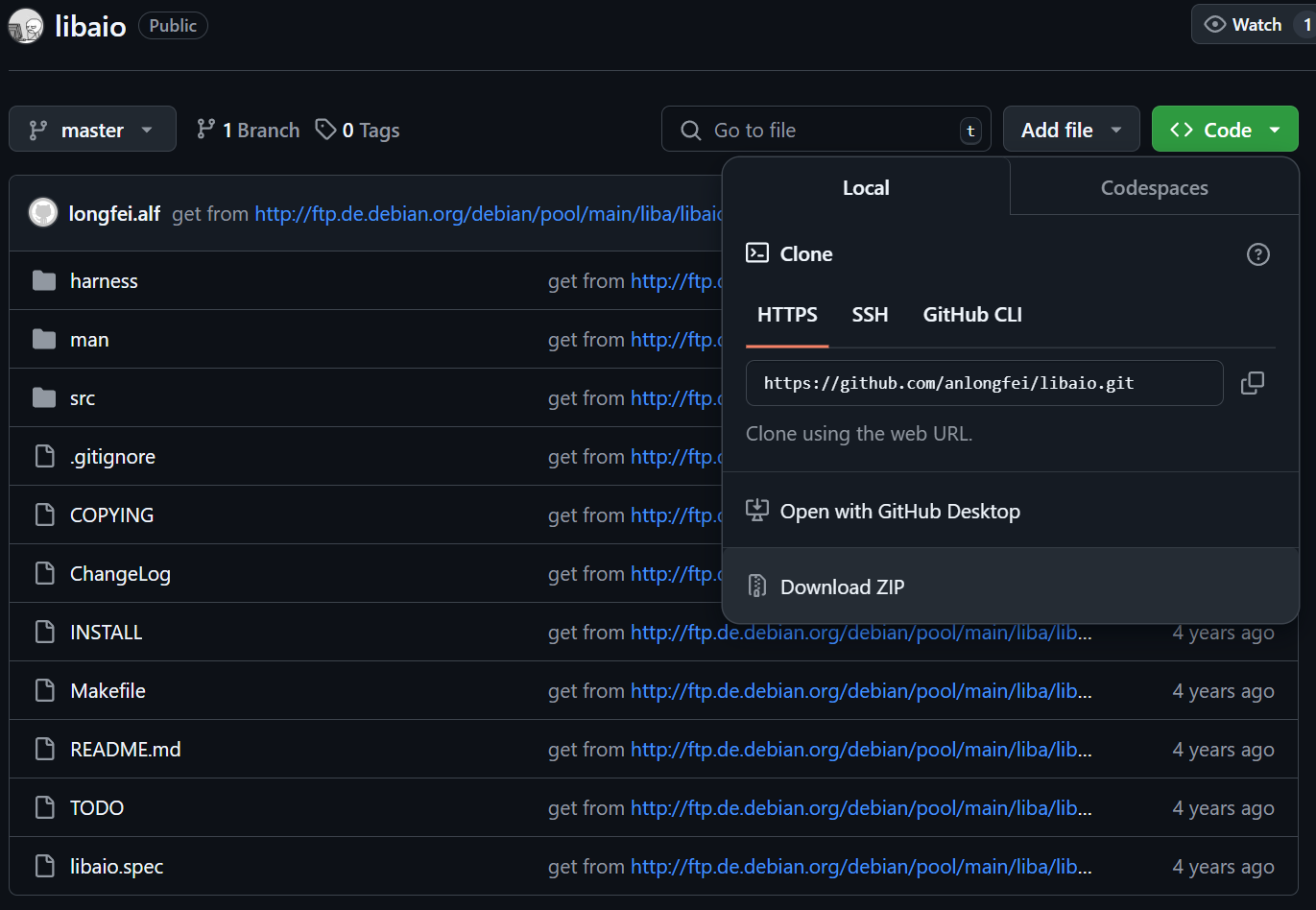Select the HTTPS clone tab
Image resolution: width=1316 pixels, height=910 pixels.
pyautogui.click(x=787, y=315)
